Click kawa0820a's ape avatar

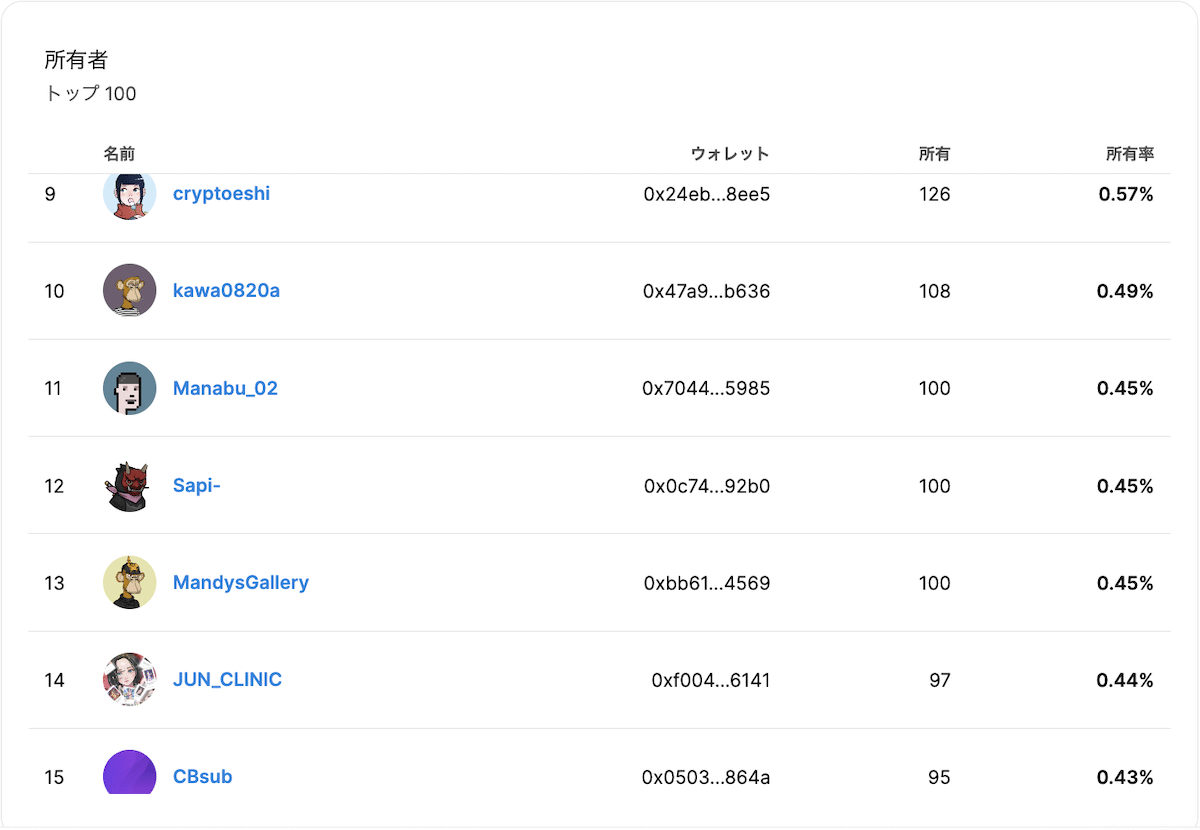pos(130,291)
